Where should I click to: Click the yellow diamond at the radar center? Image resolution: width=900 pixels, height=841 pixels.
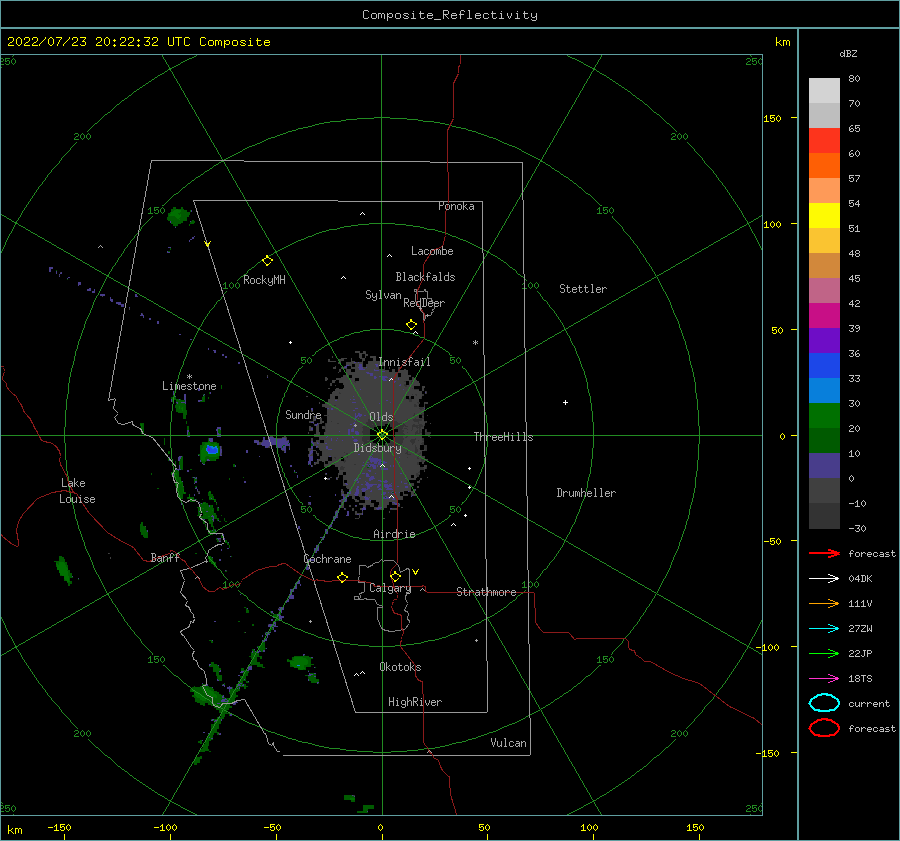pos(382,435)
